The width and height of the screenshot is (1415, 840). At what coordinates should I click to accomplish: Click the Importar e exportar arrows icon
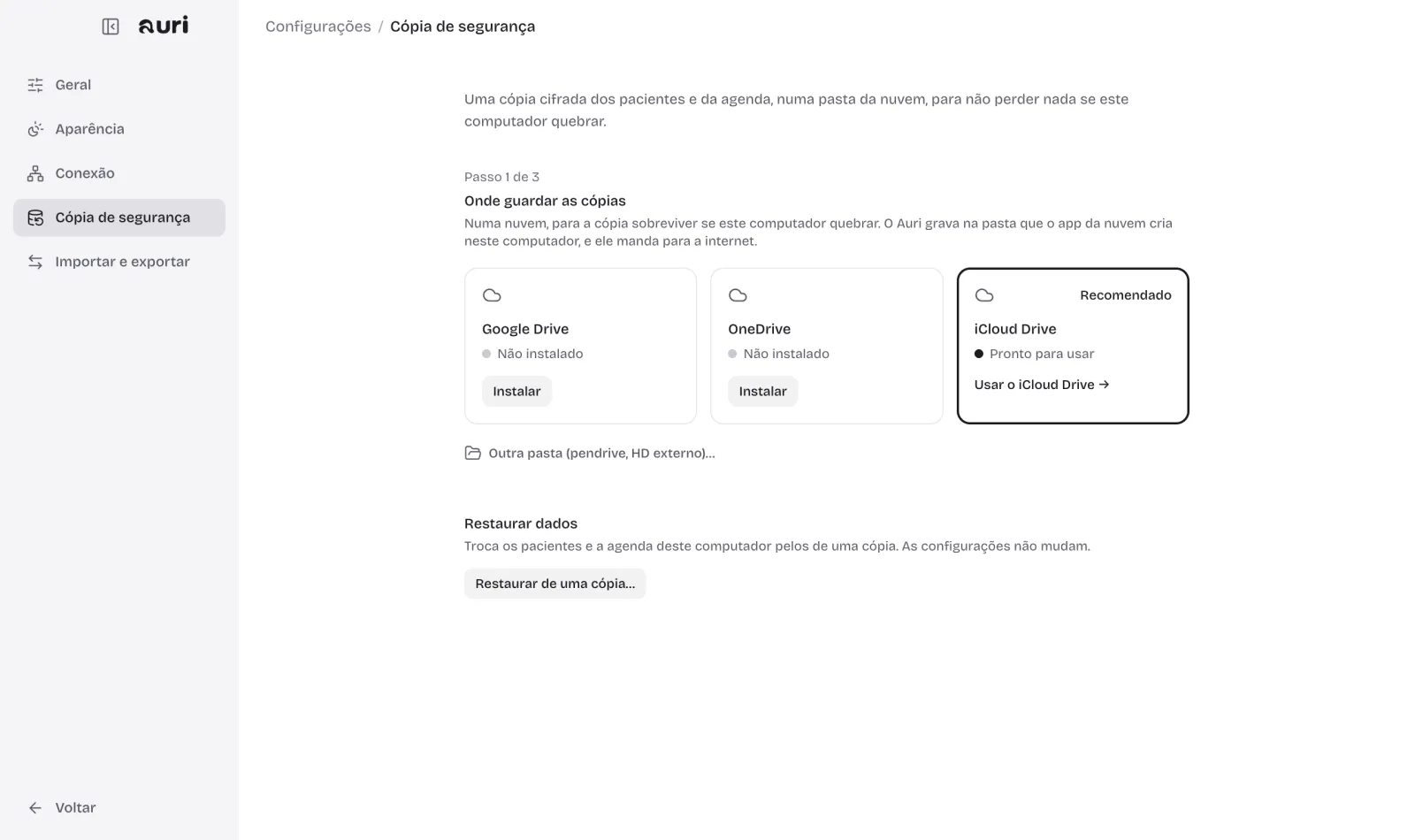pos(35,262)
